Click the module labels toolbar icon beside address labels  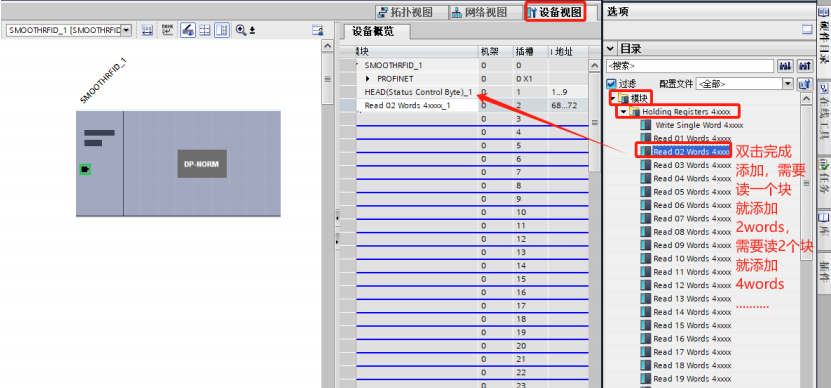[x=167, y=30]
